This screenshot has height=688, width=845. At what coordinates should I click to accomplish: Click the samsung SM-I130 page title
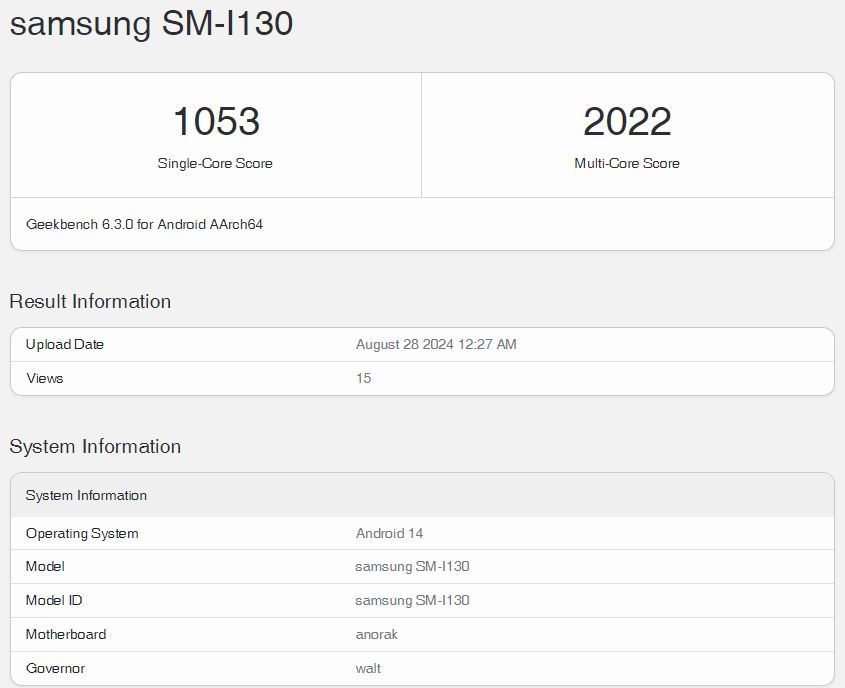(x=151, y=23)
